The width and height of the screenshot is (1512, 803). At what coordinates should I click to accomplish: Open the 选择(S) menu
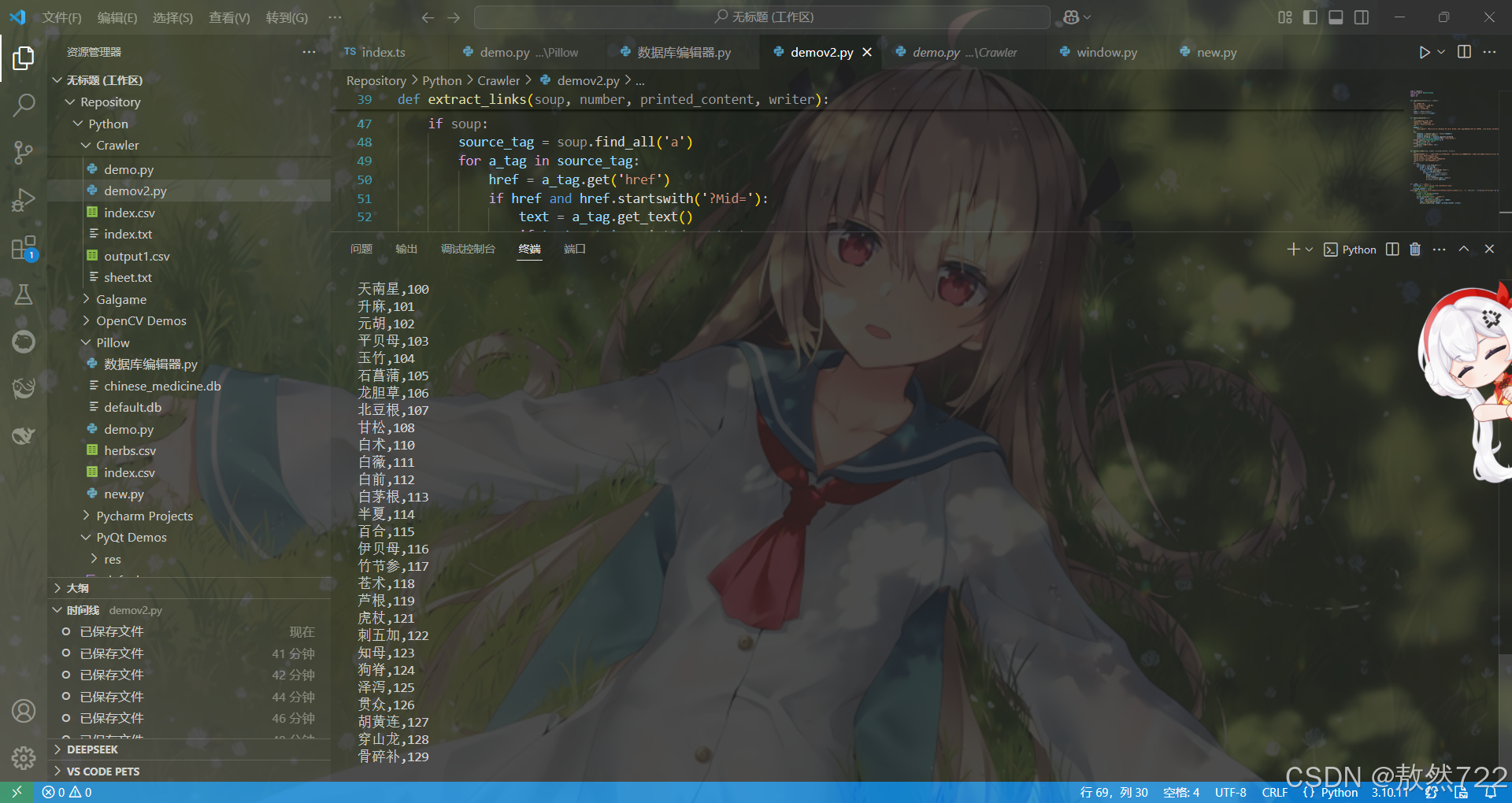172,17
